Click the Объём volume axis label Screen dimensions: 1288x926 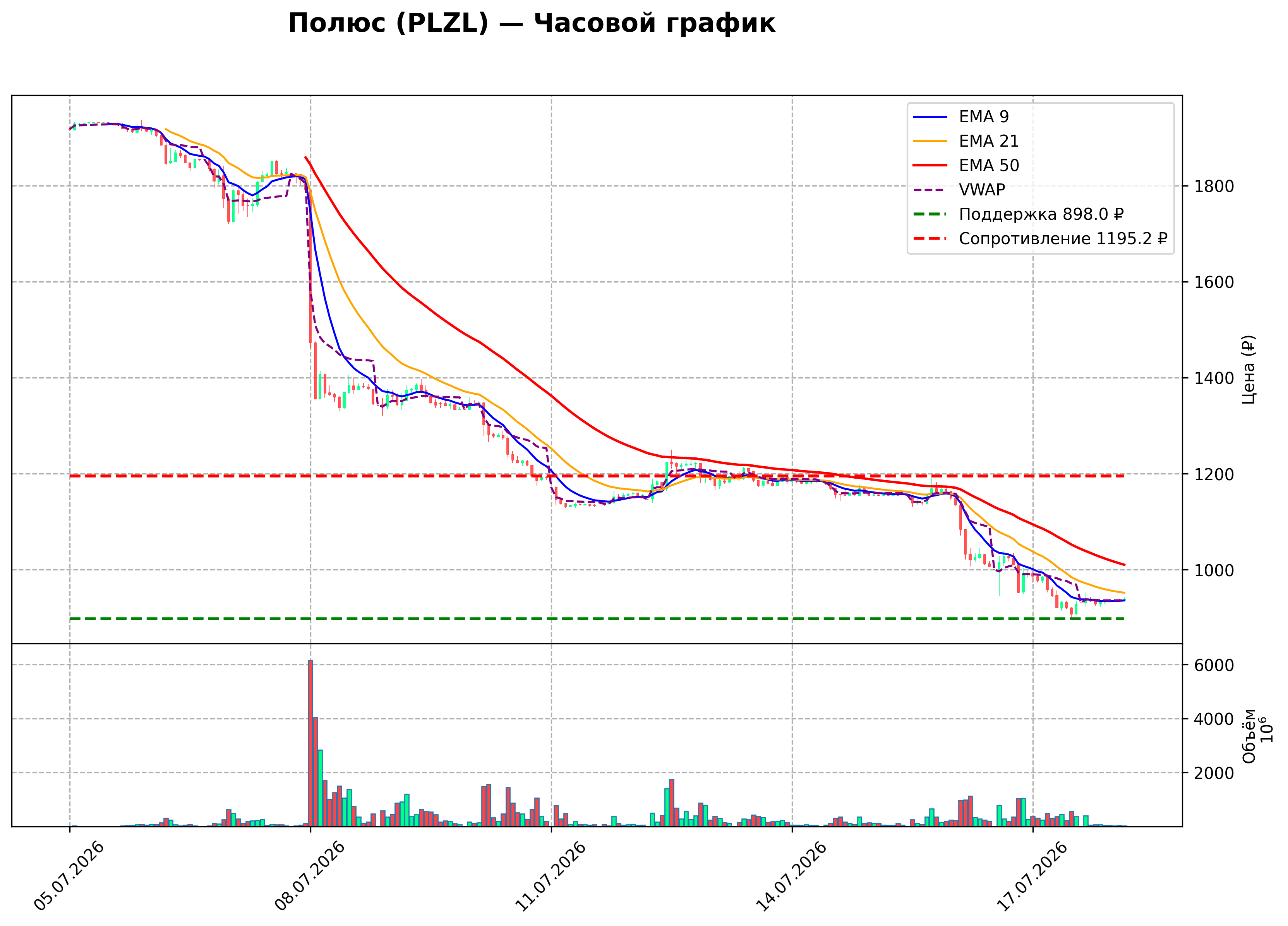(x=1249, y=736)
